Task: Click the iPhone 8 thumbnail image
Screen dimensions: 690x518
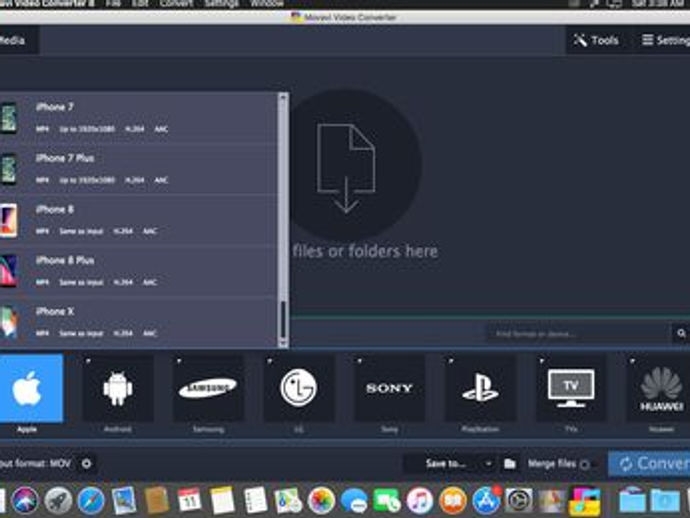Action: click(9, 220)
